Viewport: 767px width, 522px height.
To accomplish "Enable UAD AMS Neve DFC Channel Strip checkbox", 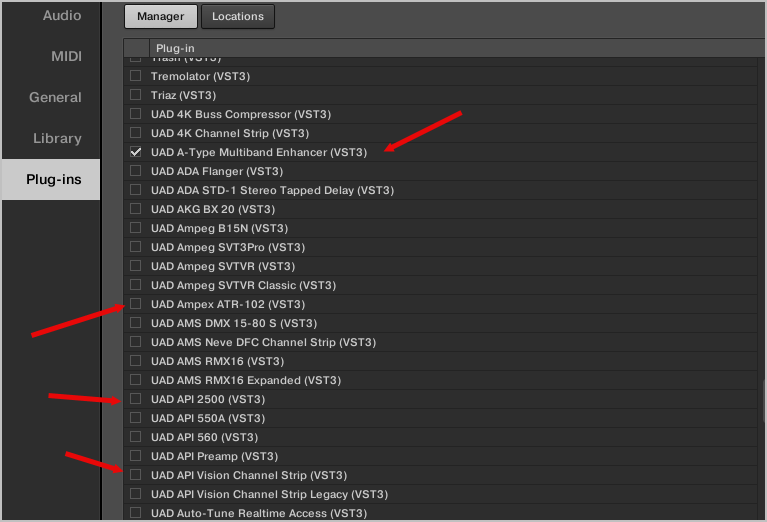I will click(135, 342).
